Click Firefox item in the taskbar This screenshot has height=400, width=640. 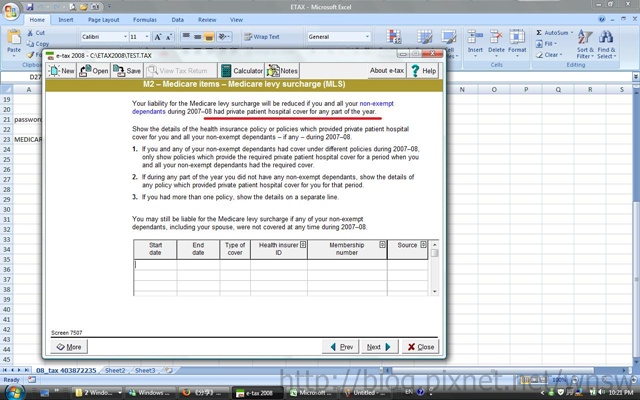click(203, 393)
